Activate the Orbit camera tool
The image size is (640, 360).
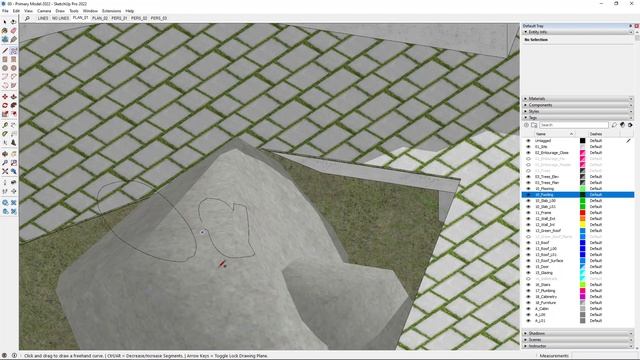5,154
